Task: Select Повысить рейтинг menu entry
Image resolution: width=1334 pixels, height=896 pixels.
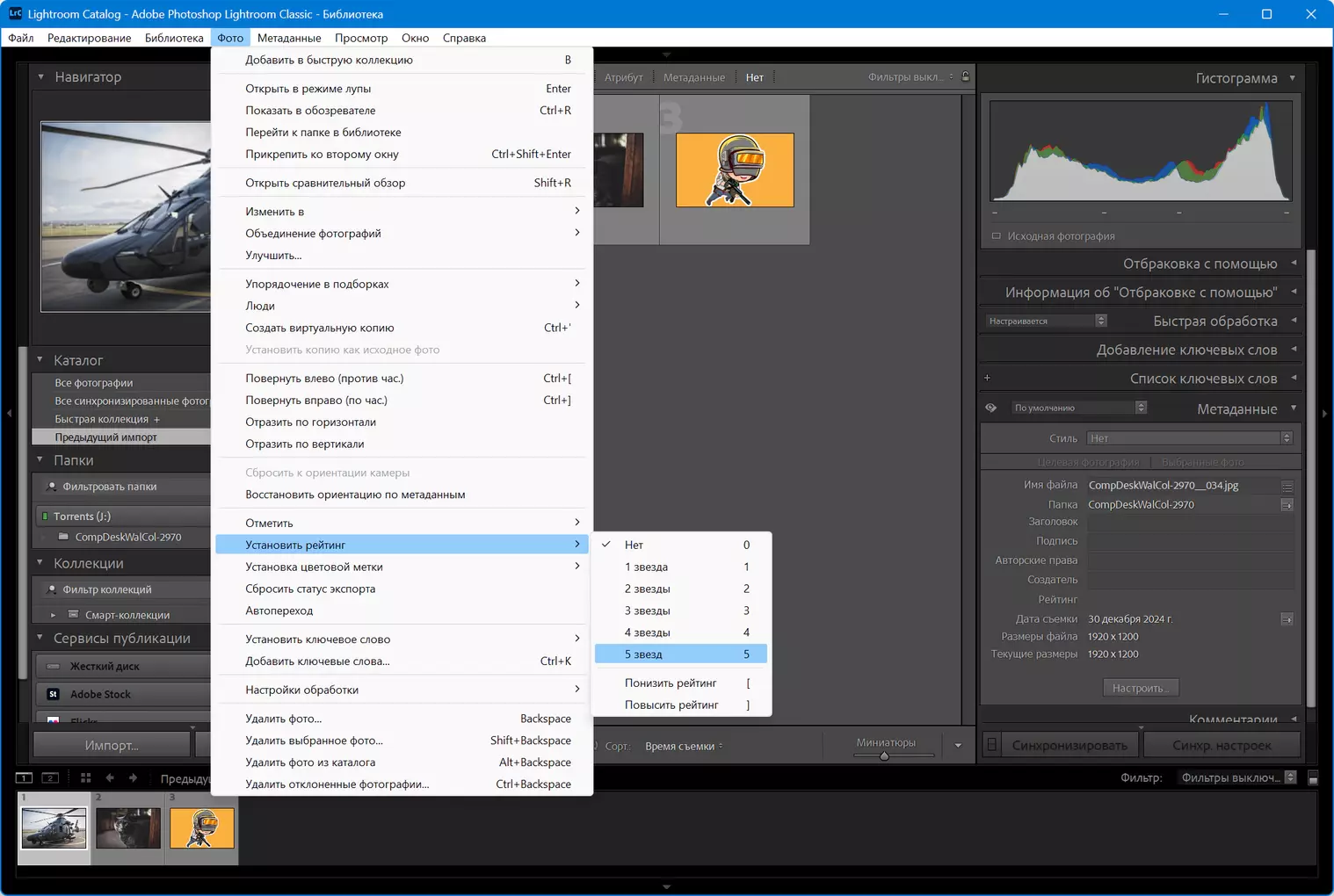Action: pos(681,705)
